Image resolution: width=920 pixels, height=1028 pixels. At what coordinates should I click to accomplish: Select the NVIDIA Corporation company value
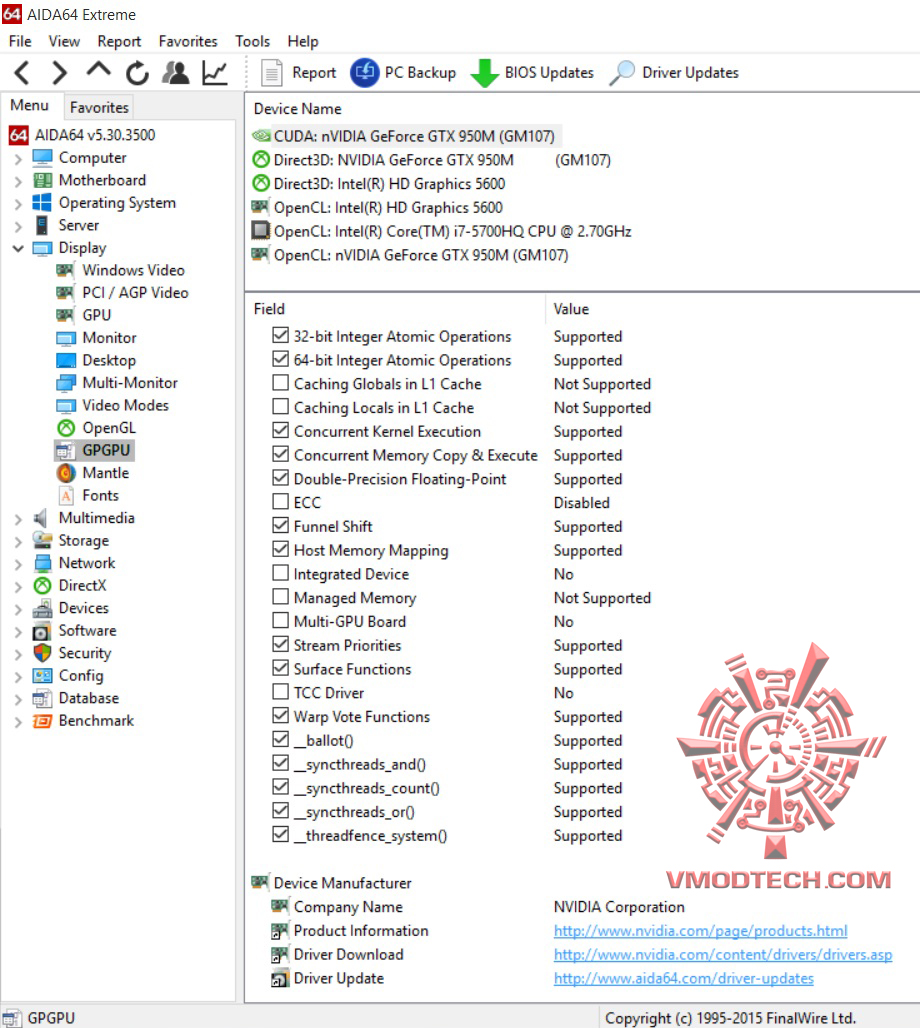(x=619, y=907)
